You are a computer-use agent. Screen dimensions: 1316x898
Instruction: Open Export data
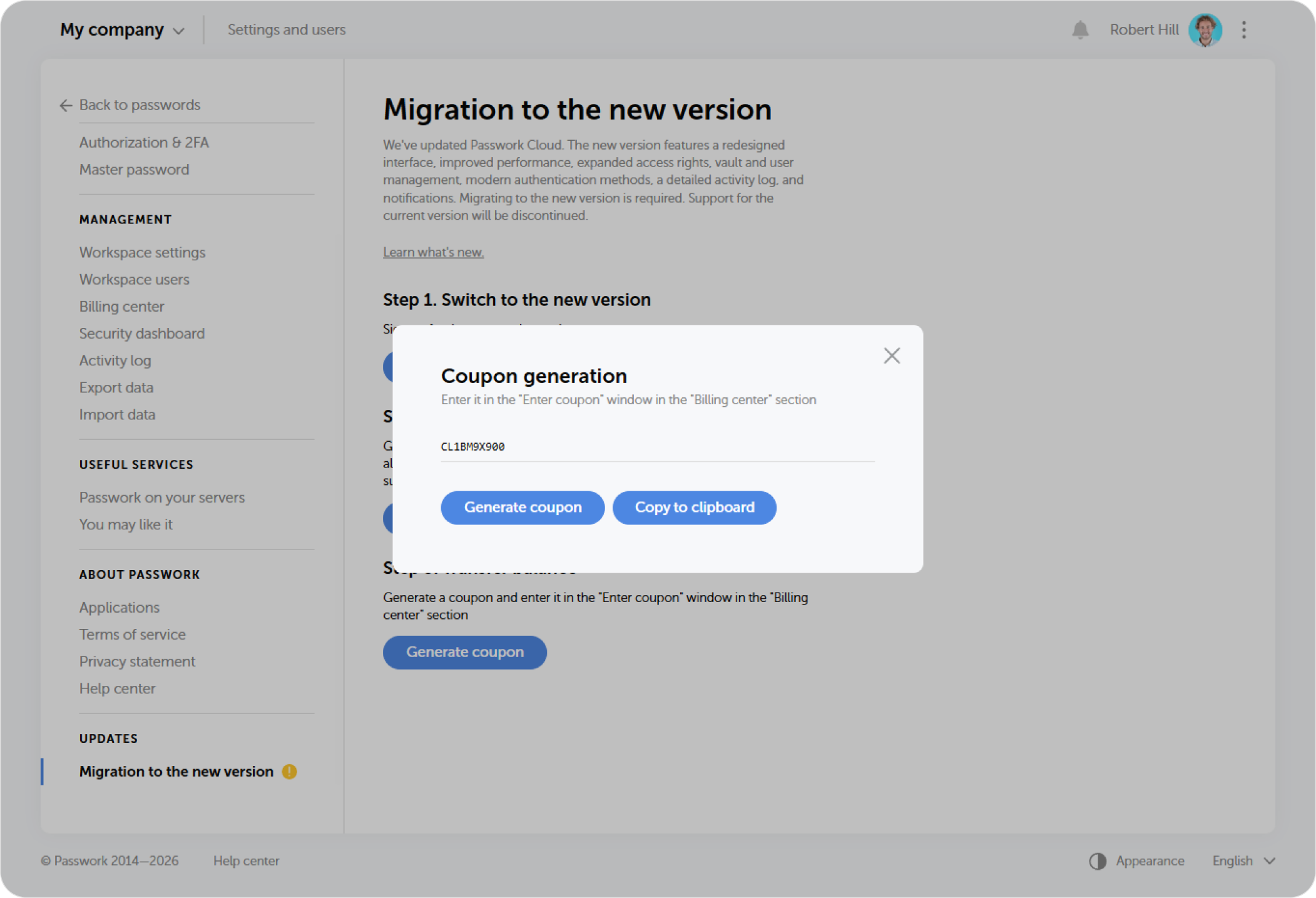coord(116,387)
